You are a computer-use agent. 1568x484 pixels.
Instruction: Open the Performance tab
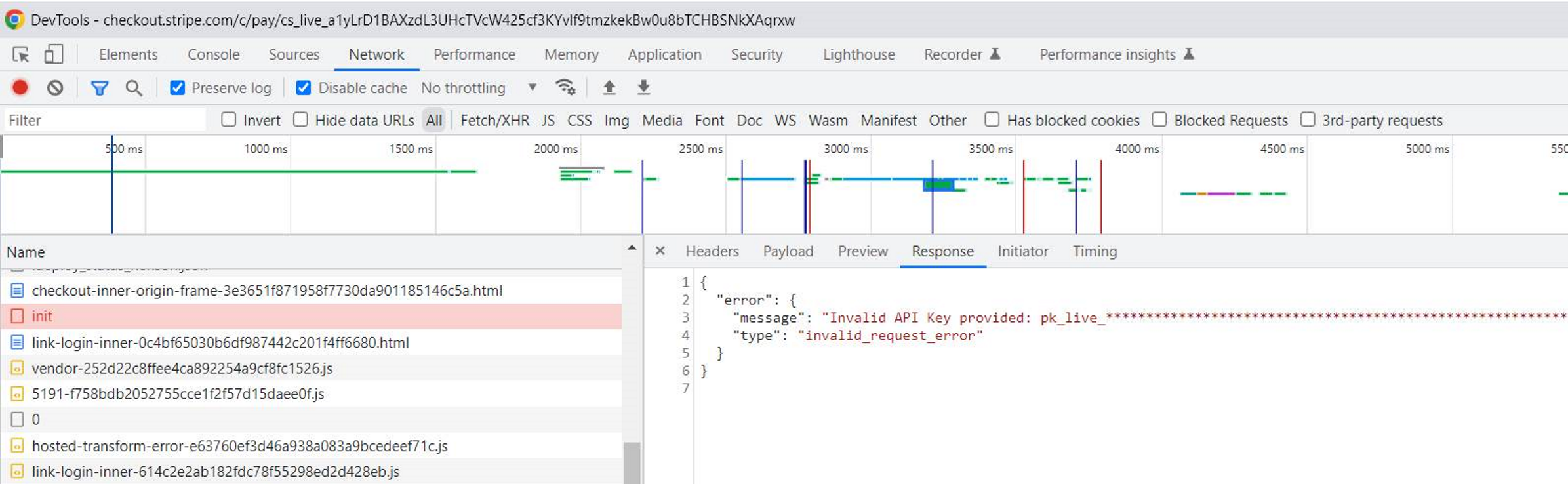pyautogui.click(x=474, y=54)
